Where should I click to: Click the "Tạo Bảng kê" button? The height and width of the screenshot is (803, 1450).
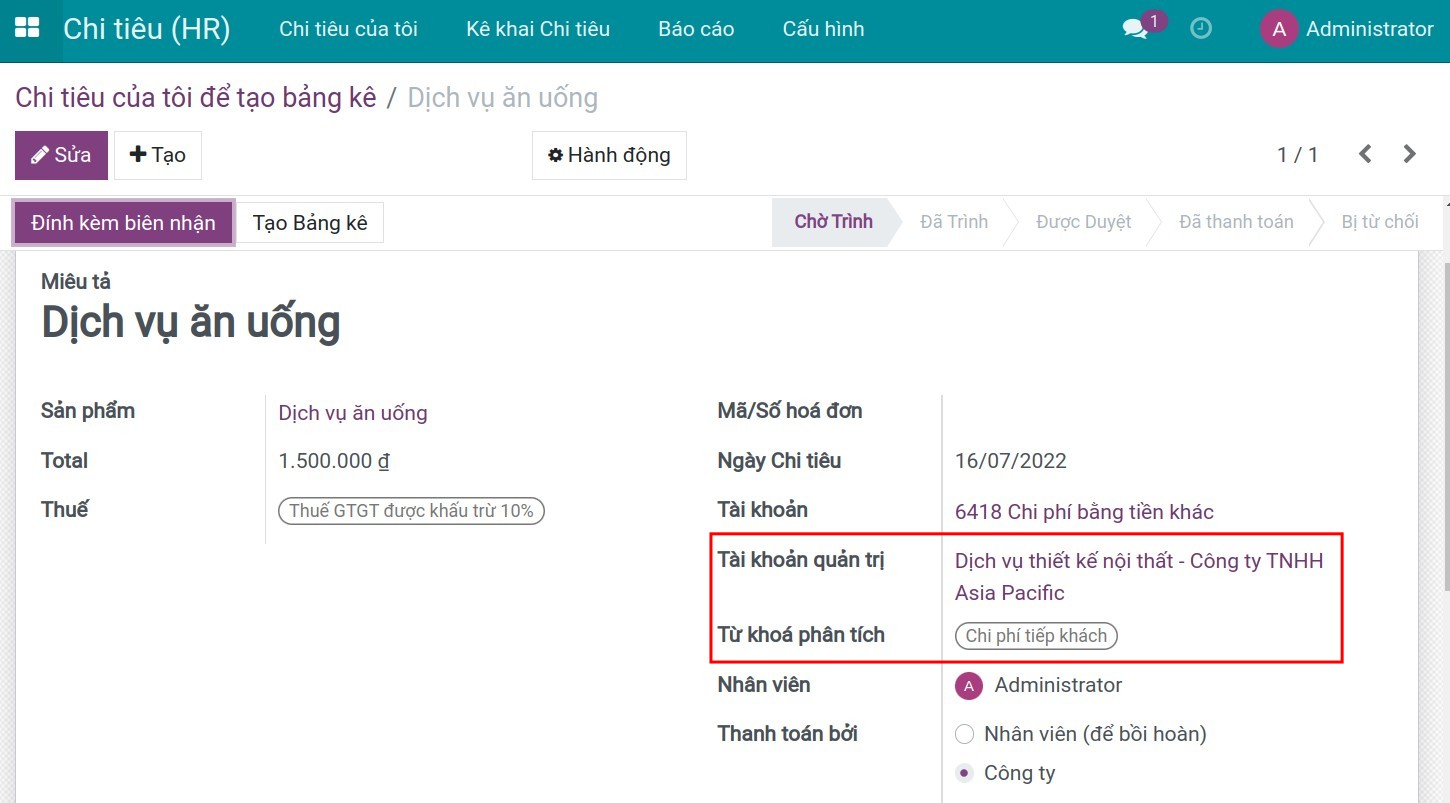[x=310, y=221]
